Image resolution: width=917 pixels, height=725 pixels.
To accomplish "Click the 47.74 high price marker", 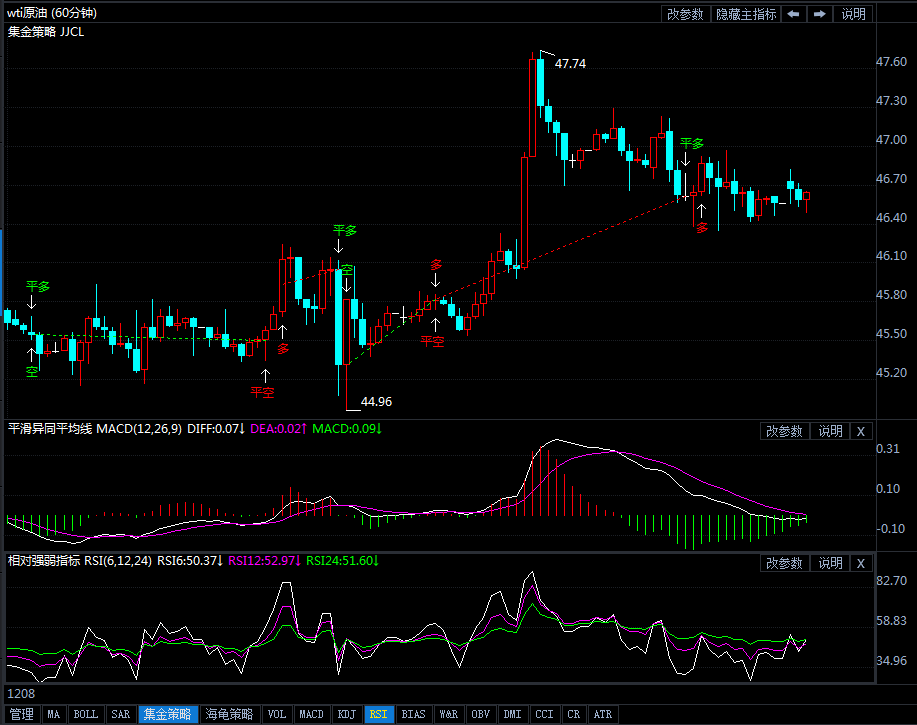I will tap(570, 63).
